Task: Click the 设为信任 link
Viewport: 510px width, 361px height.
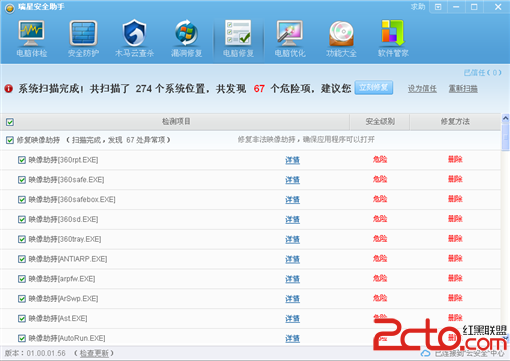Action: point(422,89)
